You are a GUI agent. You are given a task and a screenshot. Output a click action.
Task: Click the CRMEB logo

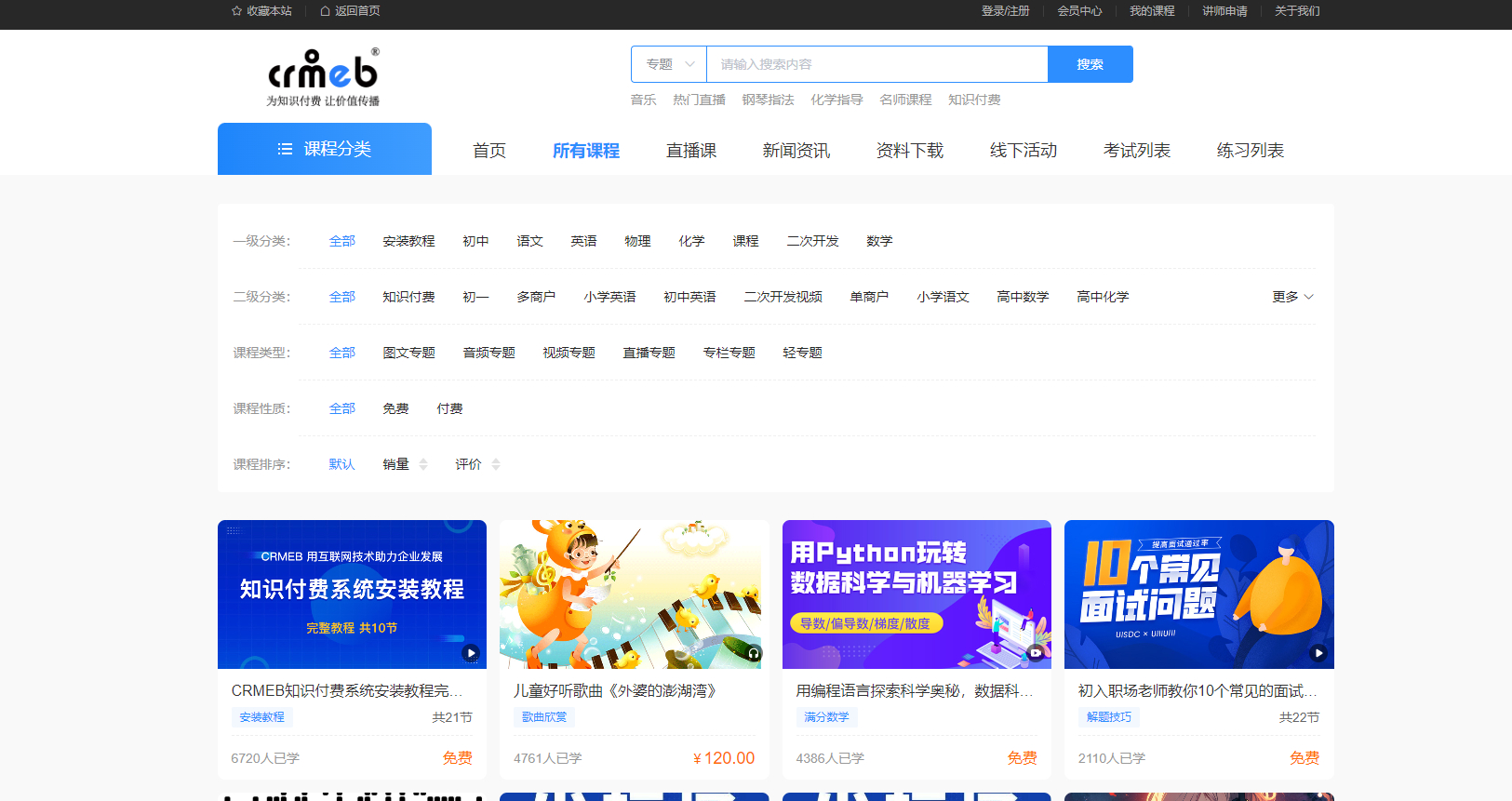(x=323, y=78)
